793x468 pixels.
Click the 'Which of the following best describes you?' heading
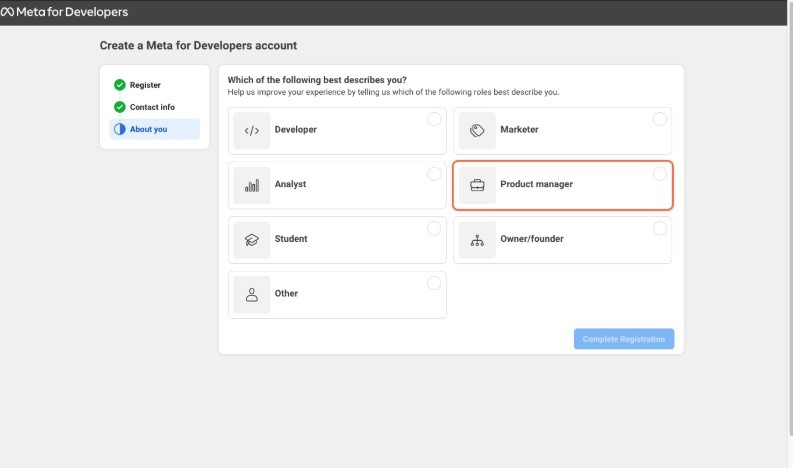(317, 80)
